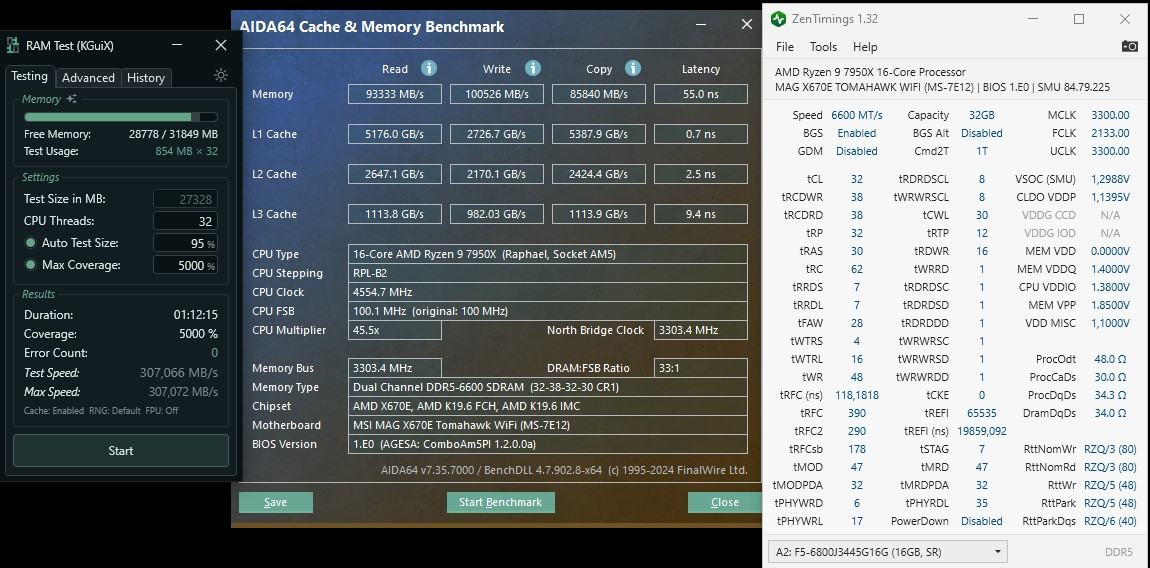Click the L1 Cache read value 5176.0 GB/s
The width and height of the screenshot is (1150, 568).
click(x=395, y=134)
